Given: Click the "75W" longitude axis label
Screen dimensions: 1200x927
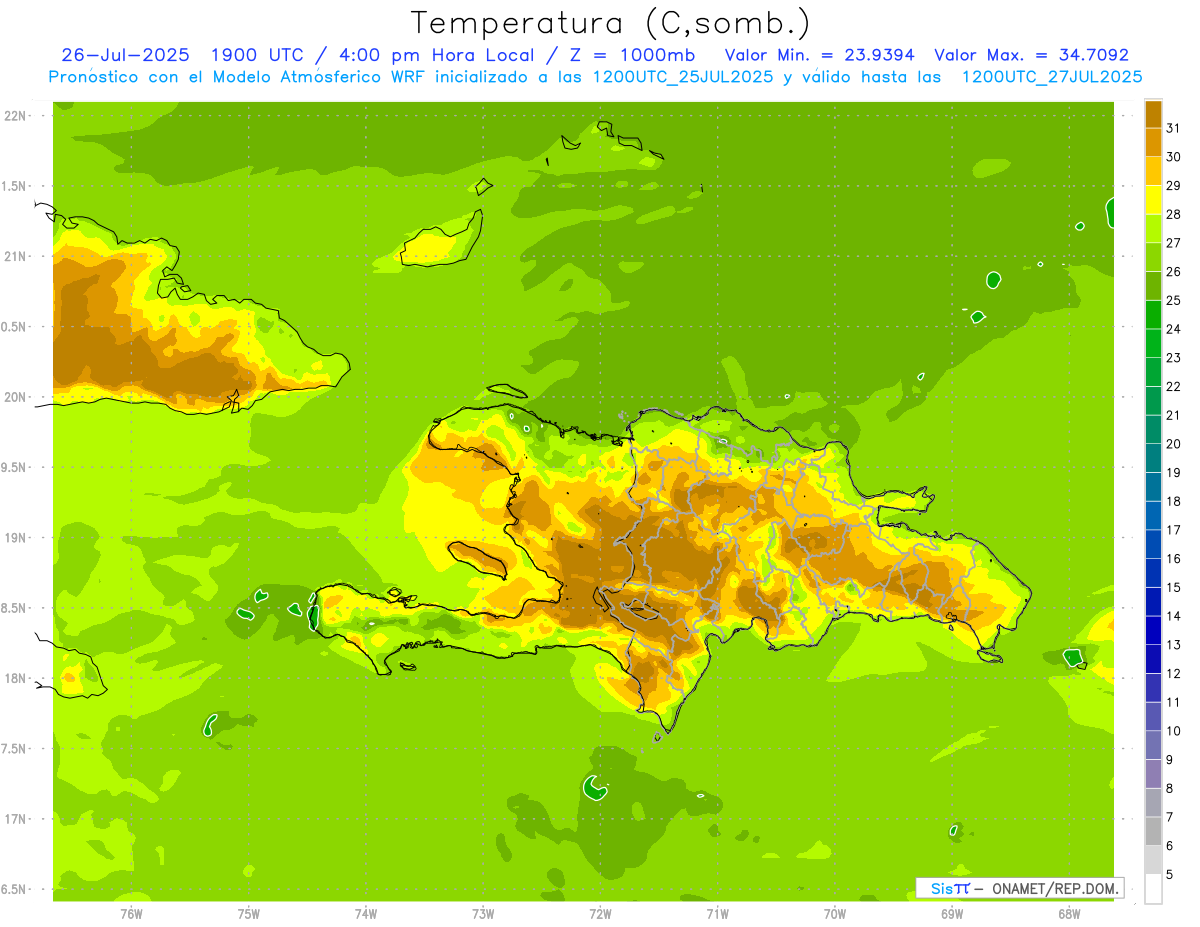Looking at the screenshot, I should click(249, 913).
